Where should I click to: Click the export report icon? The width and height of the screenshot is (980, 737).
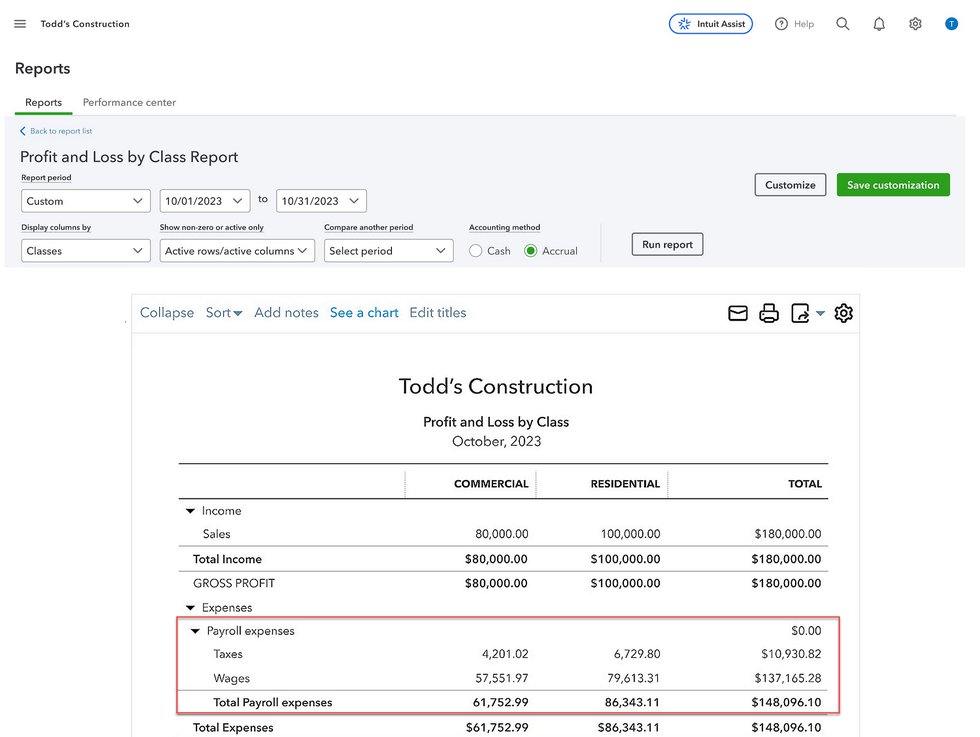coord(801,313)
